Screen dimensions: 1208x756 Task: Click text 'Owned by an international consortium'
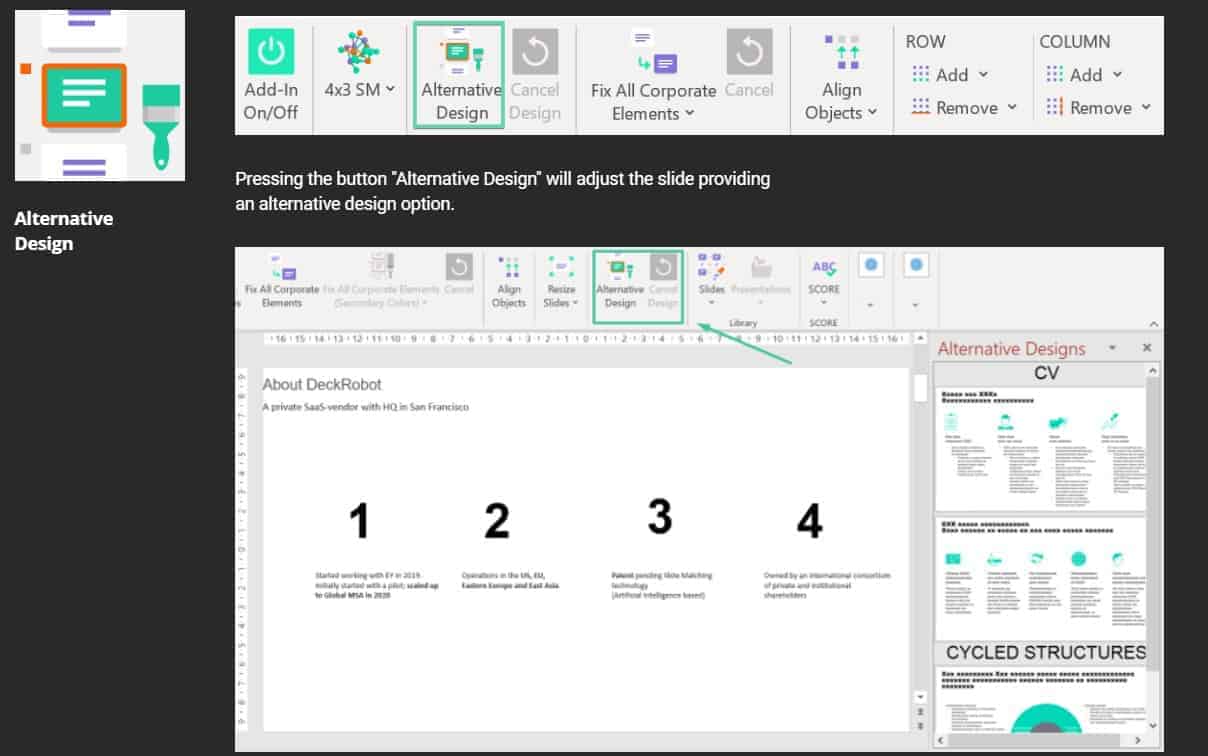click(x=826, y=576)
